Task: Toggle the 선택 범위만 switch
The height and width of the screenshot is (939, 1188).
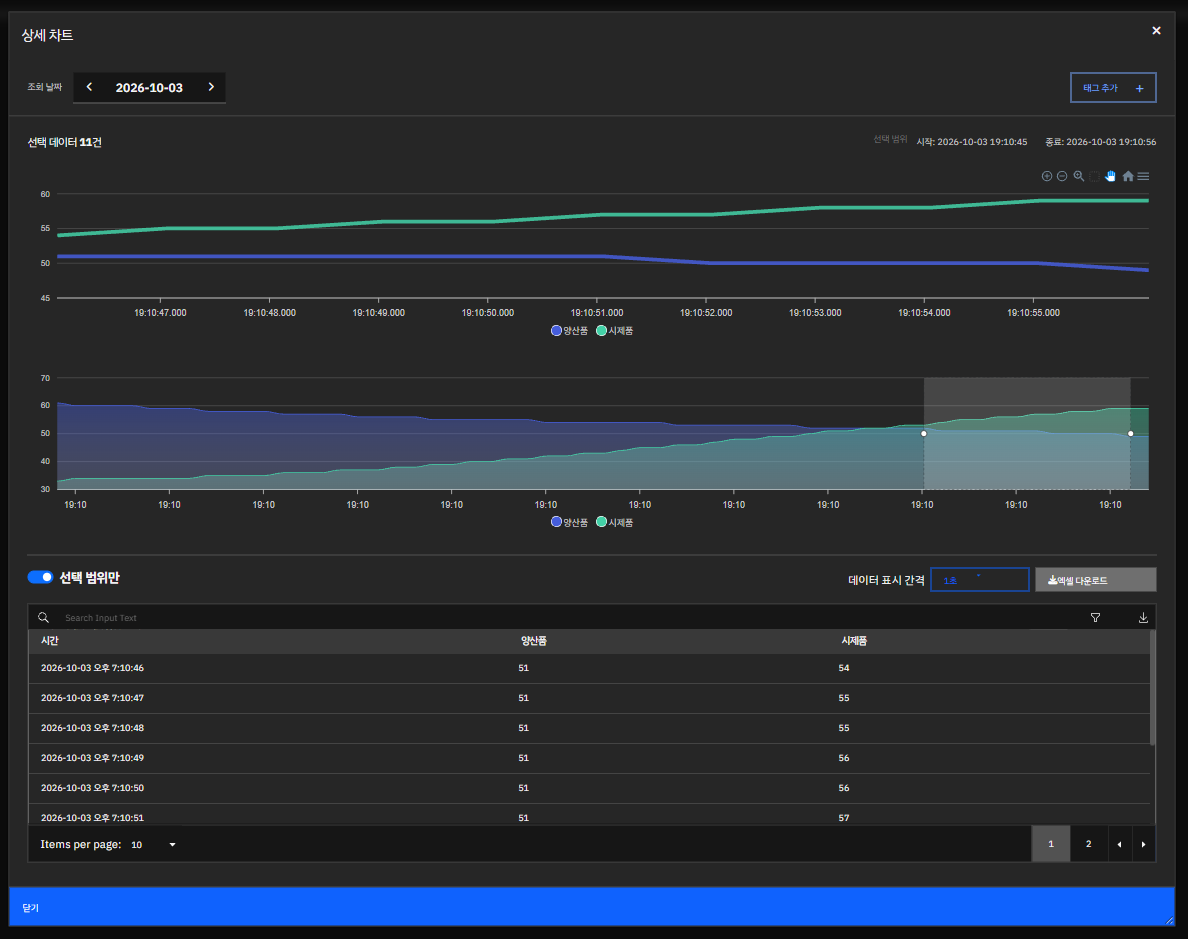Action: [40, 577]
